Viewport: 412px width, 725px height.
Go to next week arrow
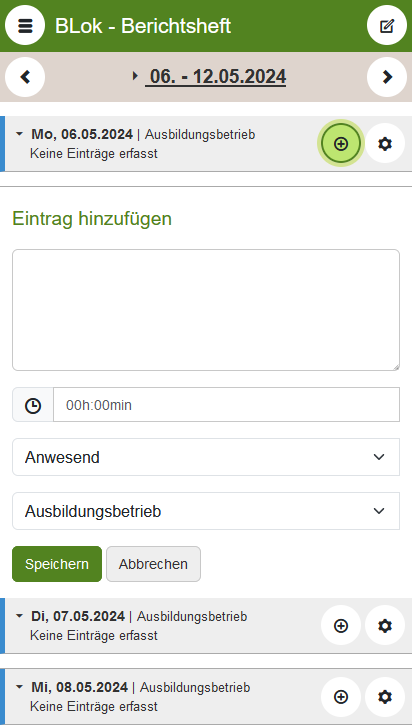pos(387,77)
